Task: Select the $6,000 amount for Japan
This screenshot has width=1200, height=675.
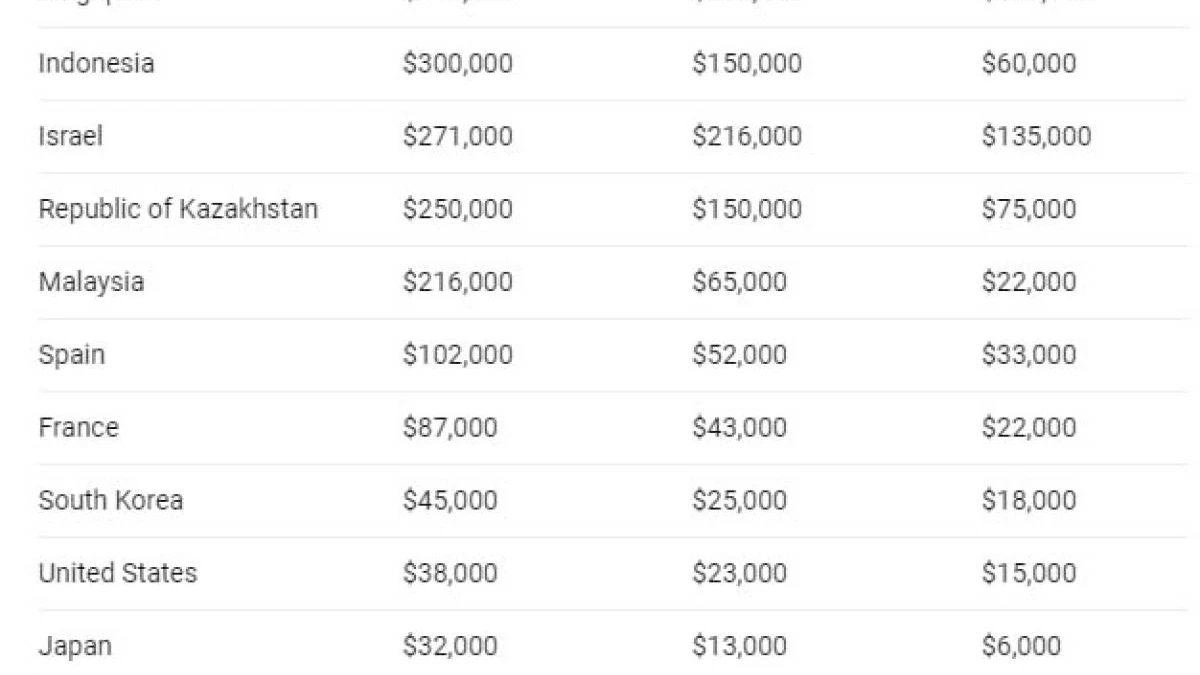Action: 1020,646
